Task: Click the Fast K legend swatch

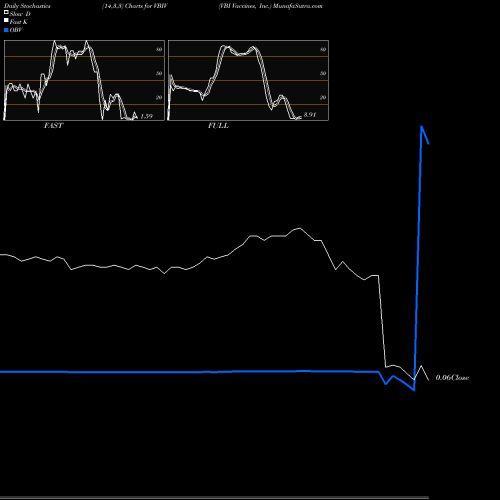Action: pos(6,21)
